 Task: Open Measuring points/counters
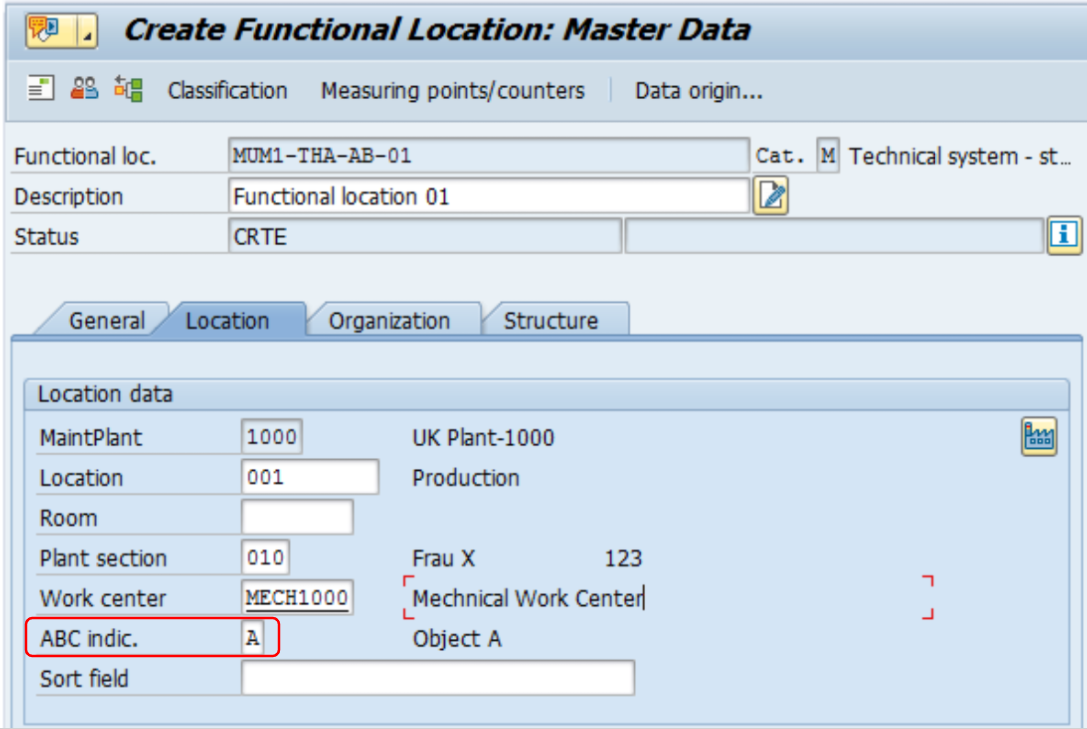coord(453,91)
